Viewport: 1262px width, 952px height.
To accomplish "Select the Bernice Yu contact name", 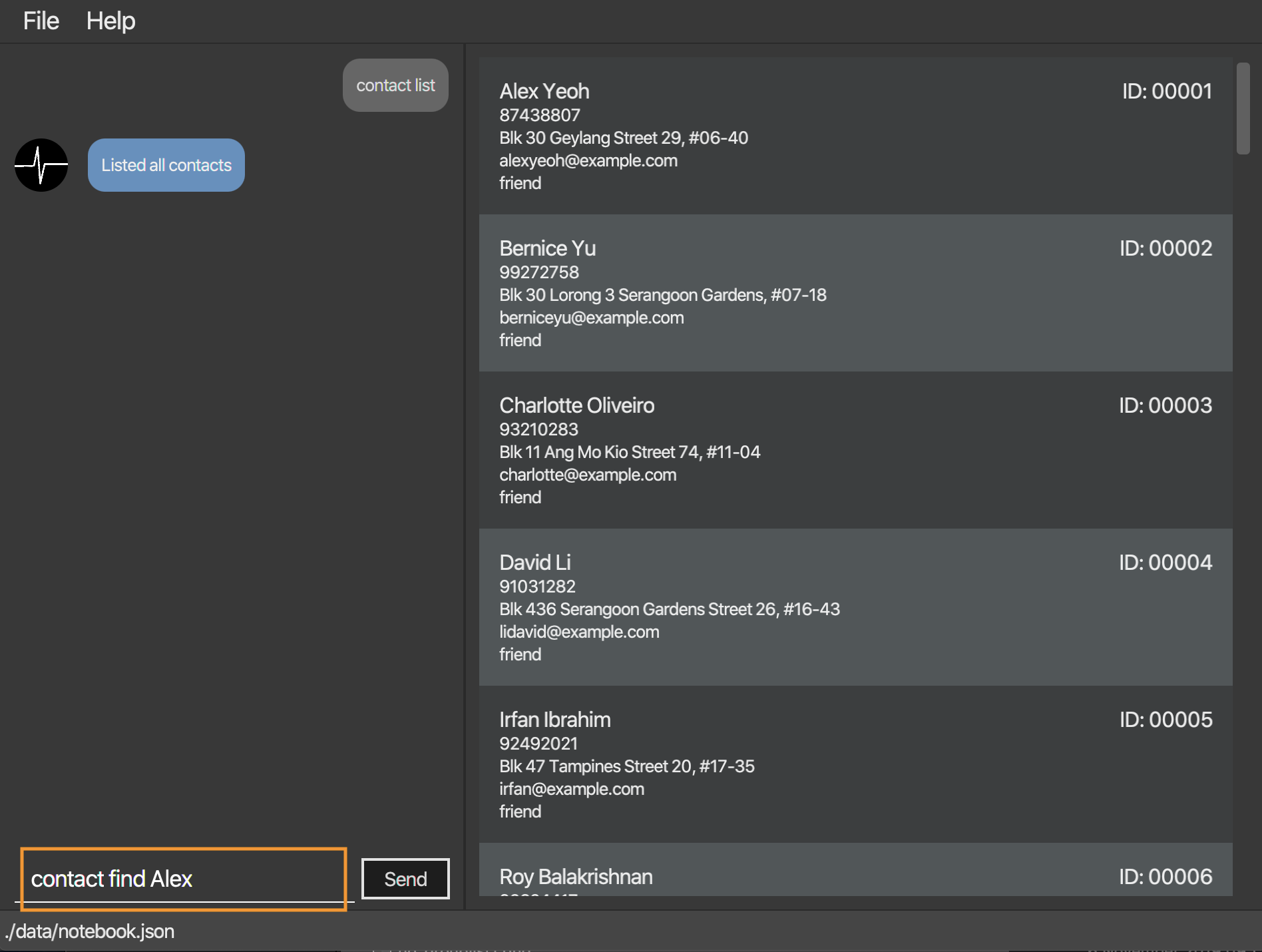I will click(548, 248).
